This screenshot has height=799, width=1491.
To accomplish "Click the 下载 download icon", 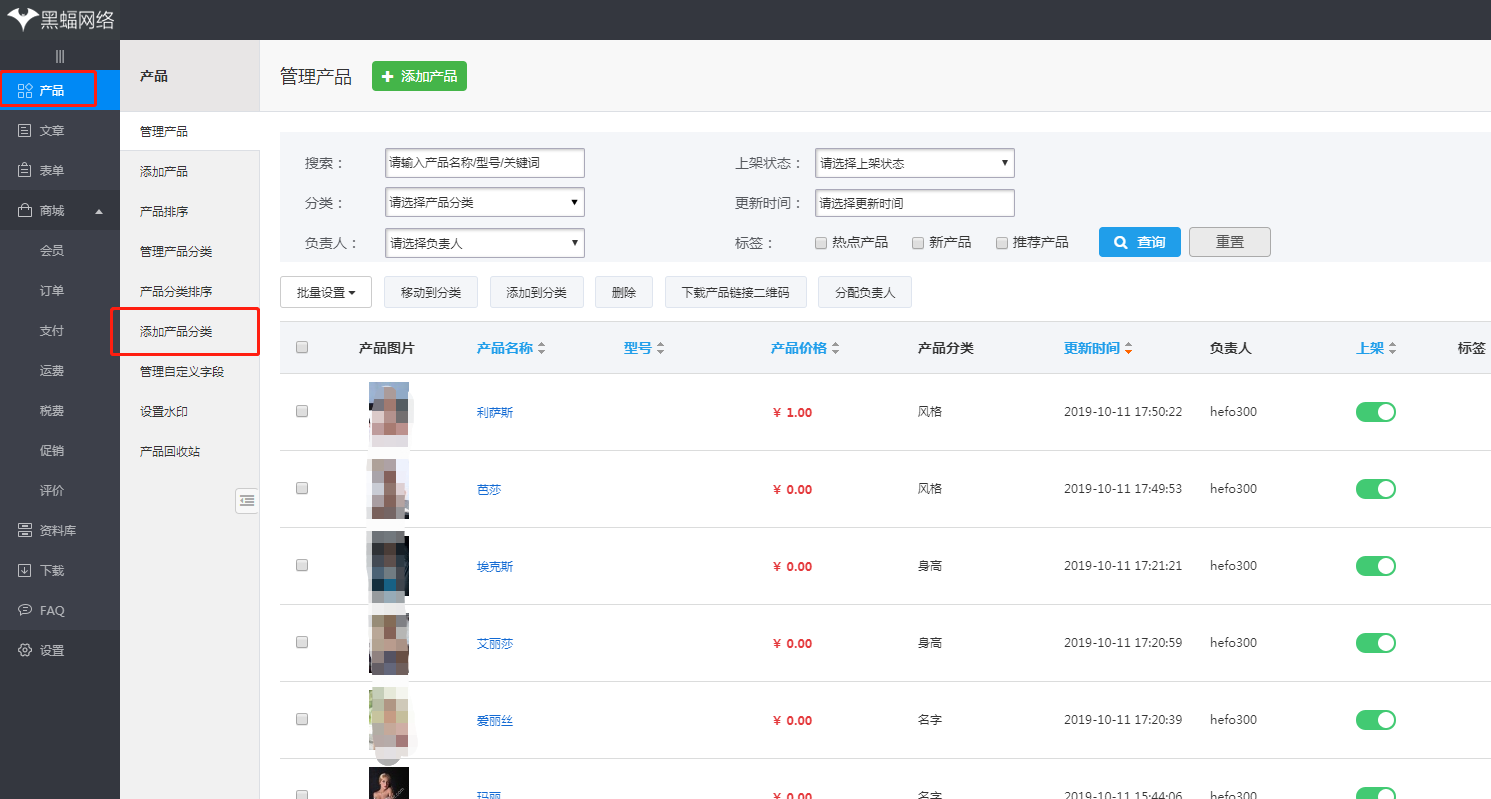I will tap(24, 570).
